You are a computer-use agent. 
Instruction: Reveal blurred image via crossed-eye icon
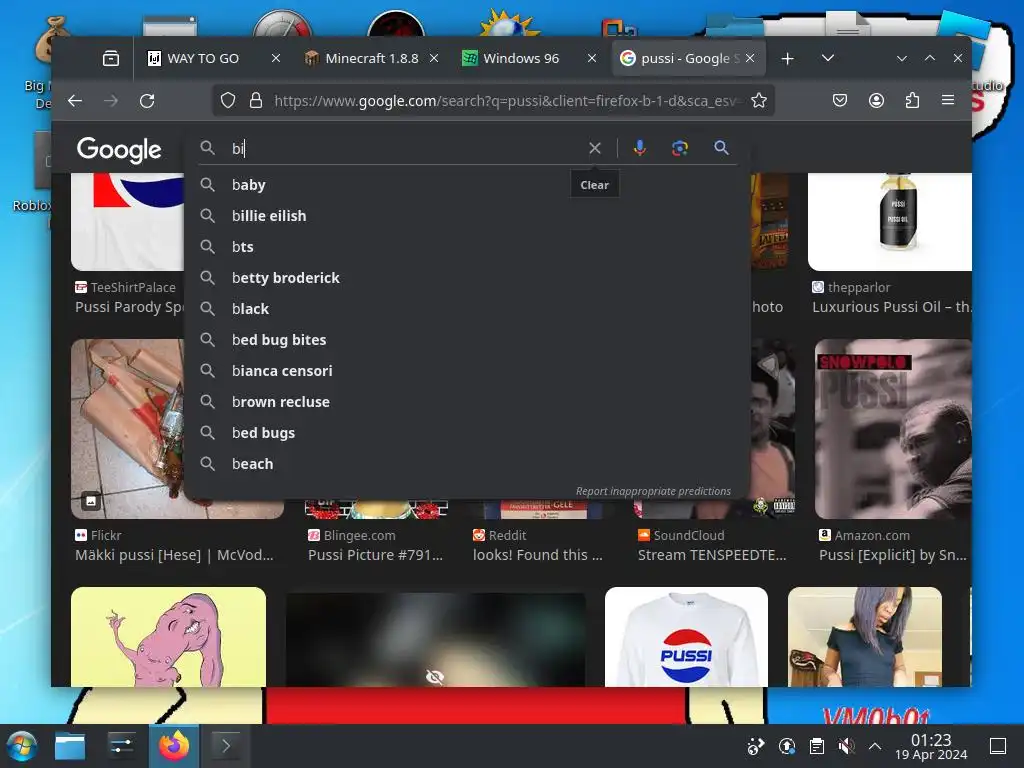(435, 677)
